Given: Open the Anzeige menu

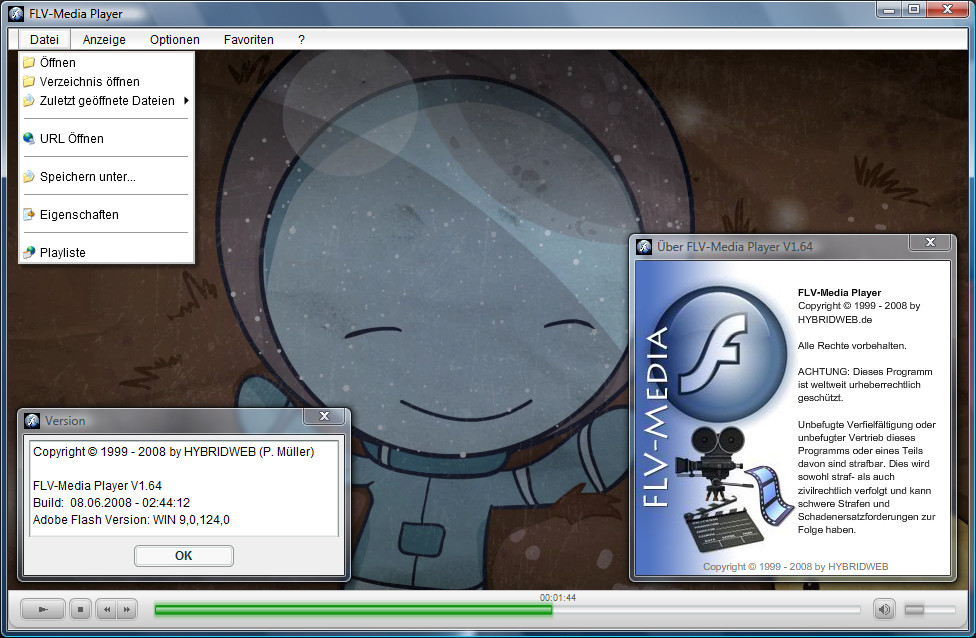Looking at the screenshot, I should (104, 40).
